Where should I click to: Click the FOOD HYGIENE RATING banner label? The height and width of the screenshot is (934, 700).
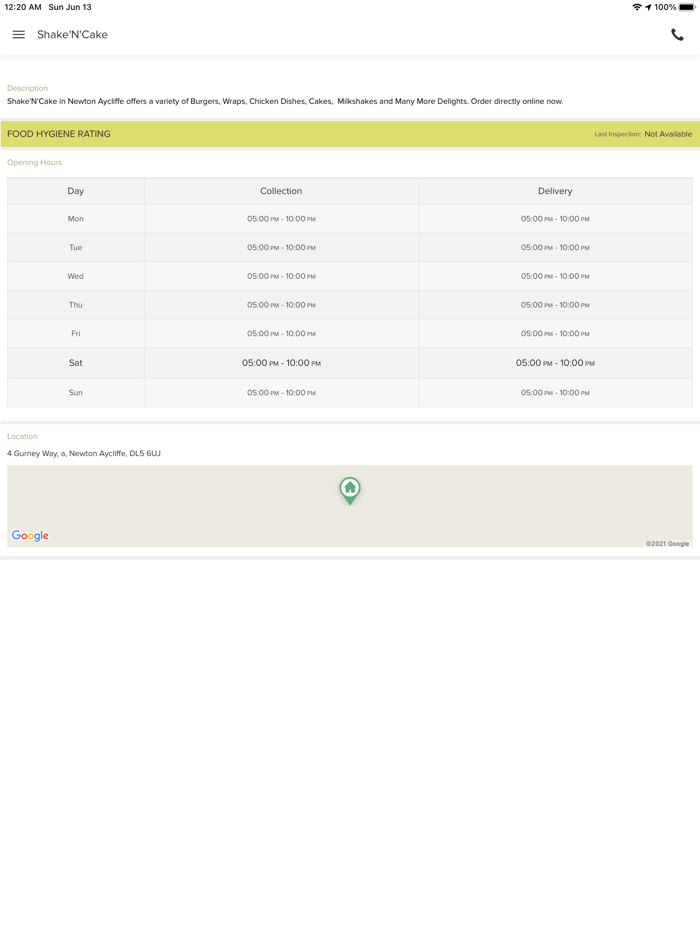pos(59,134)
